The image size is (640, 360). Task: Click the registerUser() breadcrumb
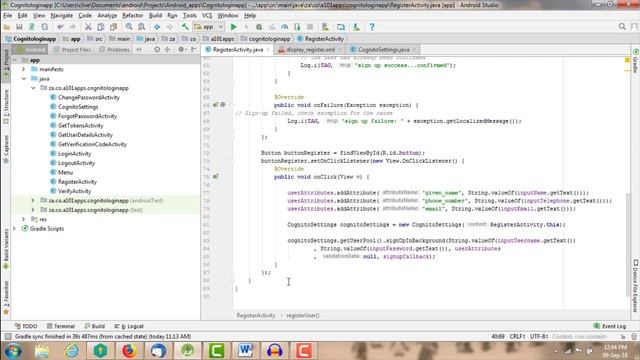click(x=303, y=316)
